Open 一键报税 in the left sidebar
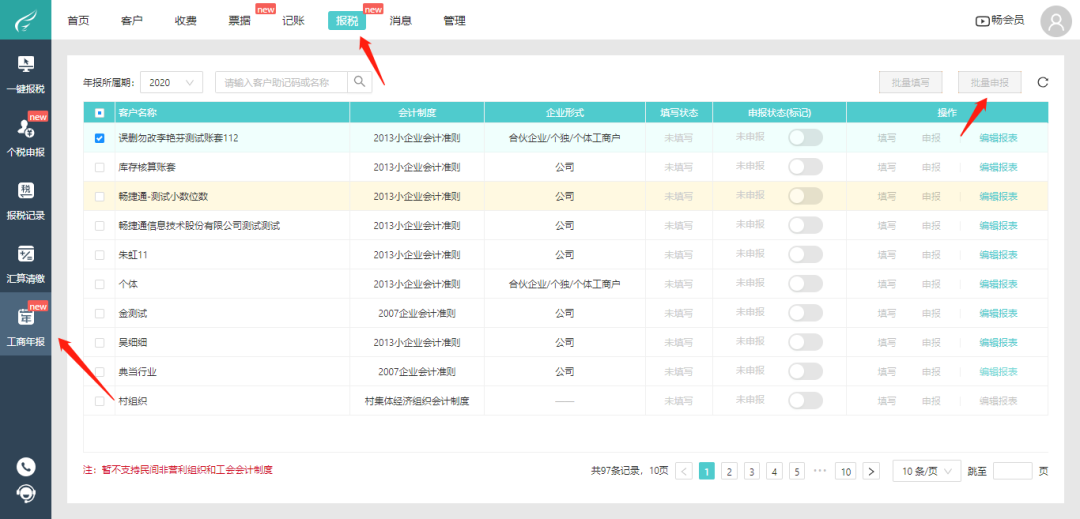Viewport: 1080px width, 519px height. click(x=25, y=72)
